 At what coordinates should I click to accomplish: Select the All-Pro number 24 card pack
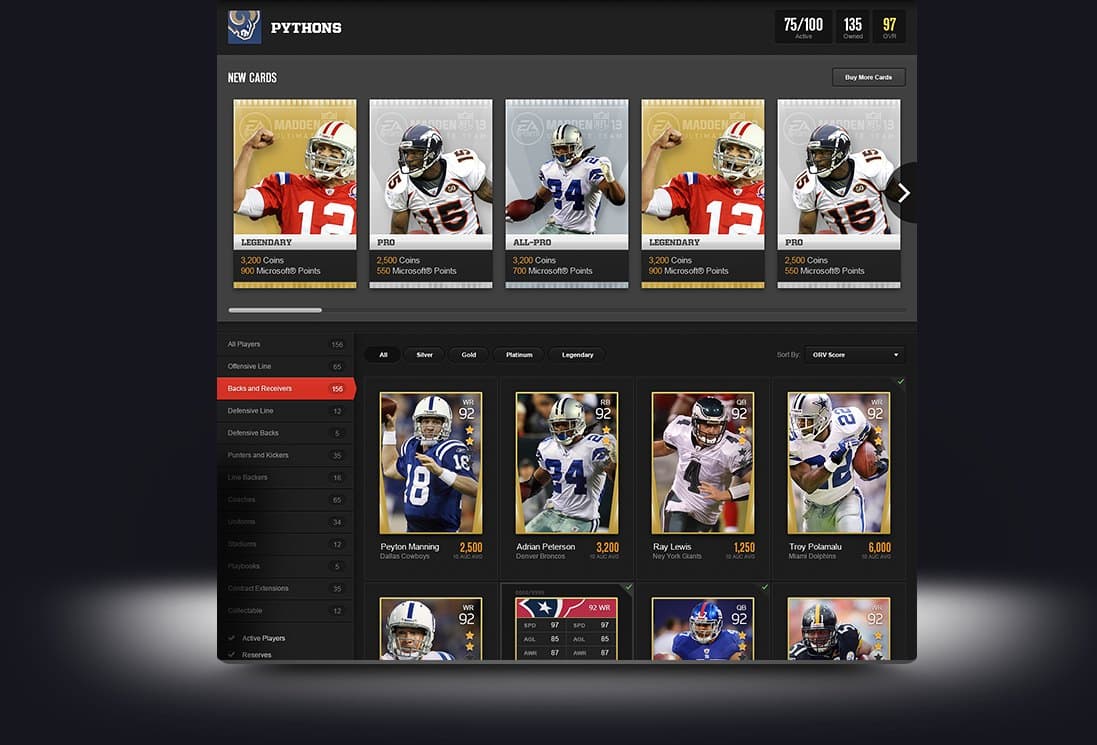567,193
